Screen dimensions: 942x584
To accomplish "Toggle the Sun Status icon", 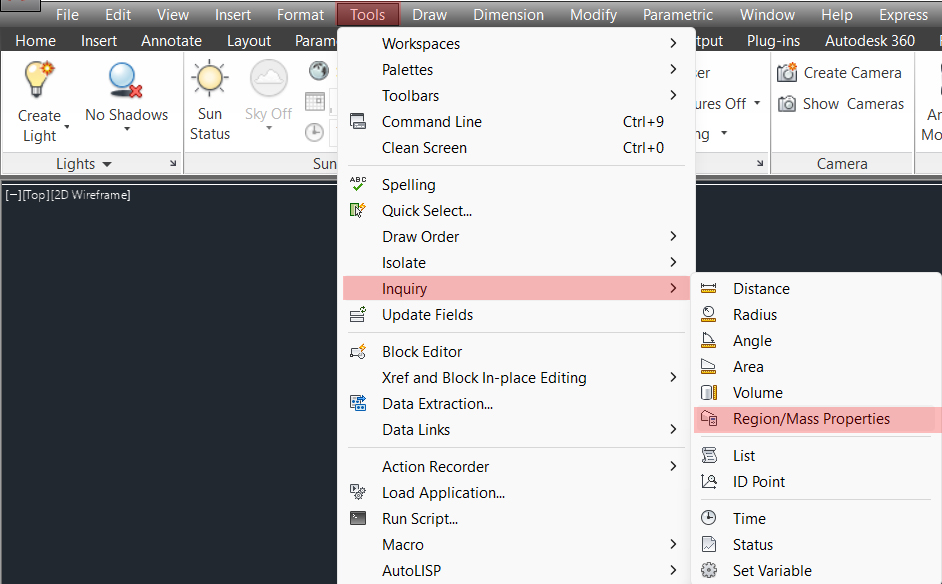I will (210, 80).
